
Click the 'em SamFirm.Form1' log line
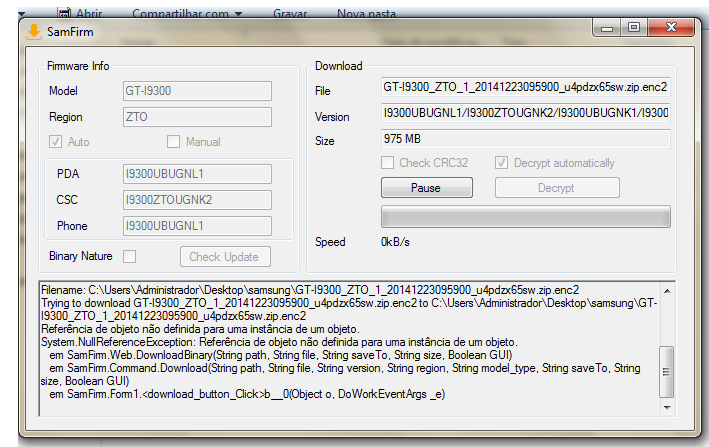(247, 395)
